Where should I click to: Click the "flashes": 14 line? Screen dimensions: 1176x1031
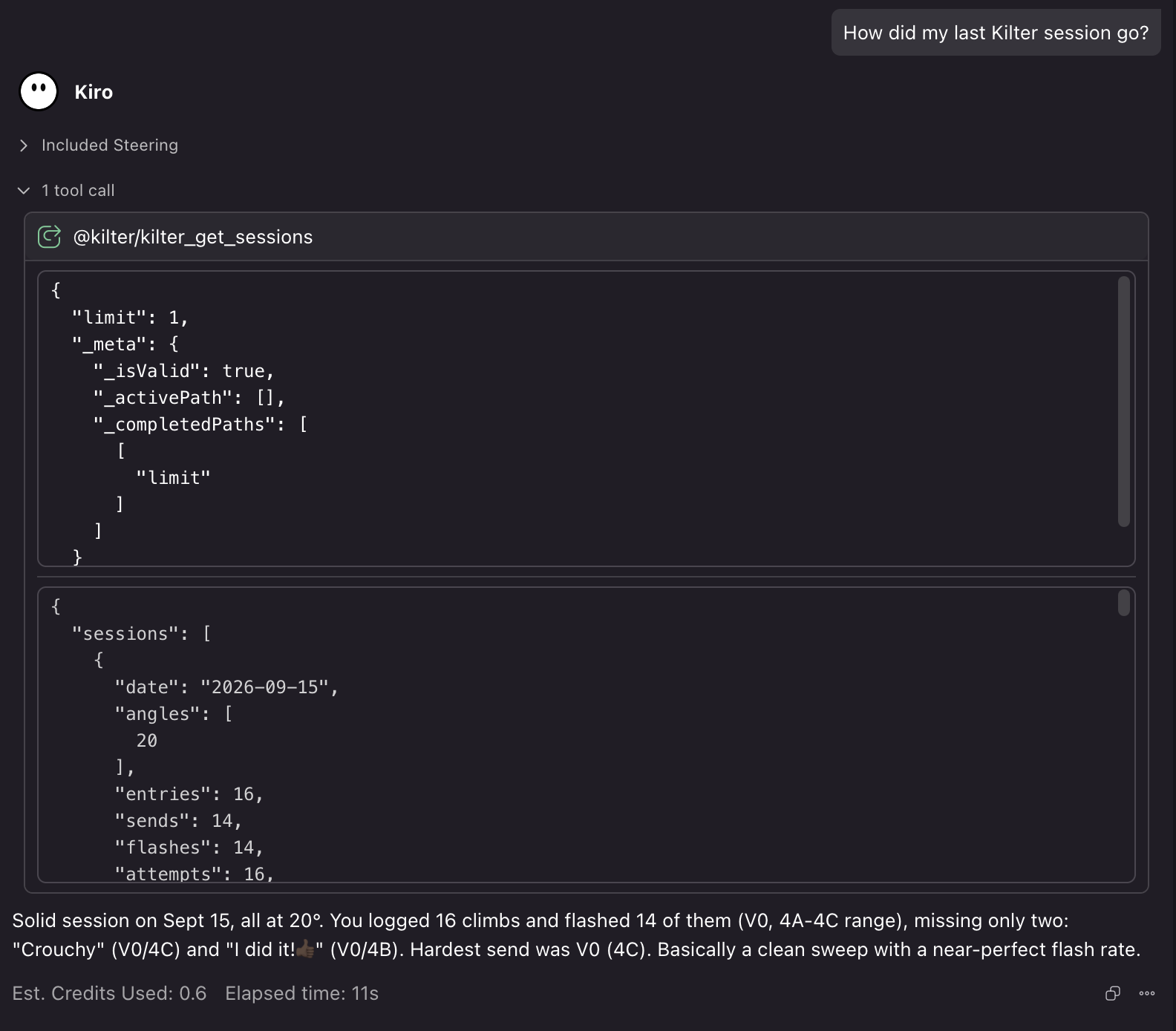click(x=189, y=848)
